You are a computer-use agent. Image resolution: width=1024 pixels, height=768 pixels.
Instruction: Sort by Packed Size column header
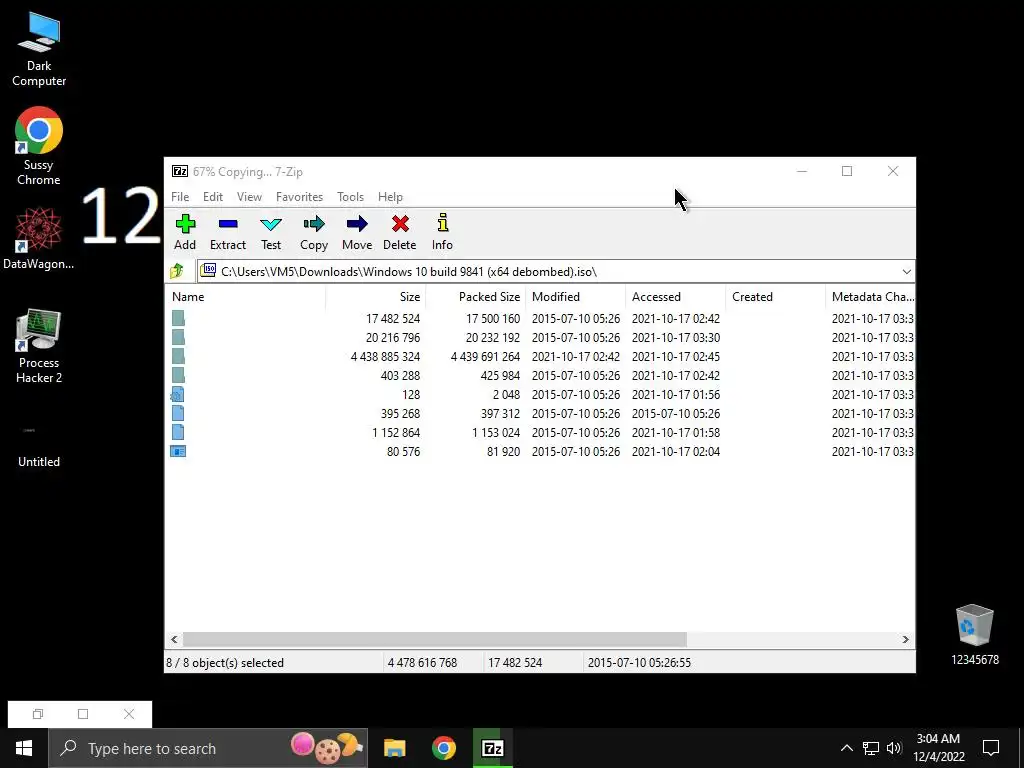pyautogui.click(x=475, y=296)
